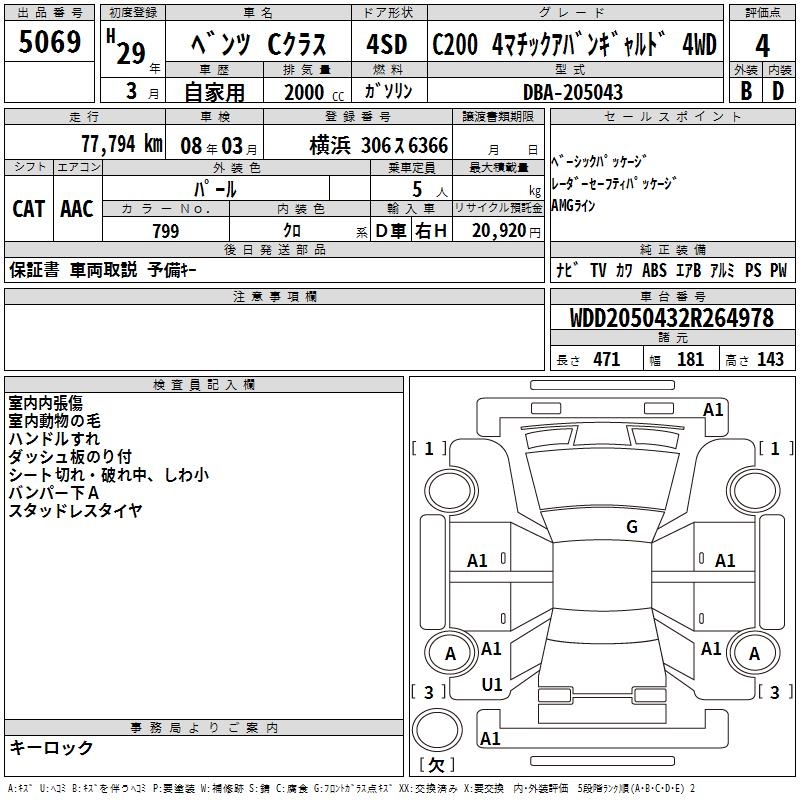The height and width of the screenshot is (800, 800).
Task: Click D車 import type cell
Action: point(391,231)
